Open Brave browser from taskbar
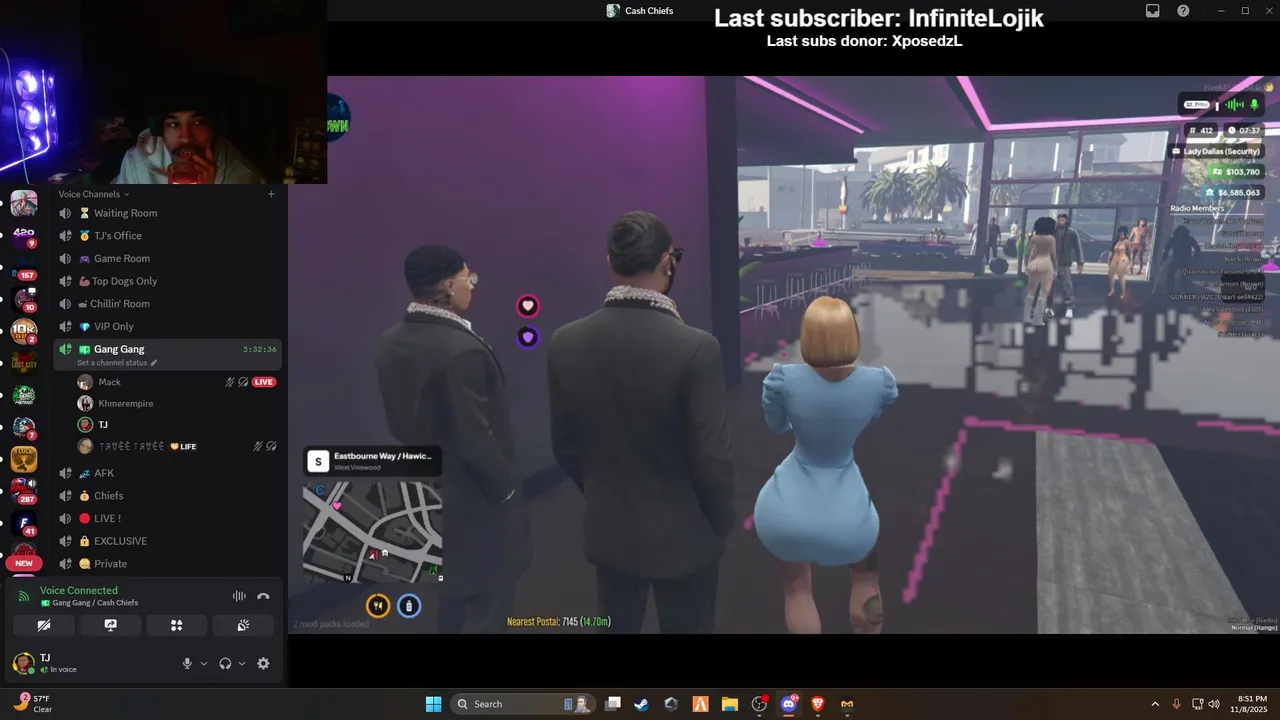This screenshot has width=1280, height=720. point(818,704)
